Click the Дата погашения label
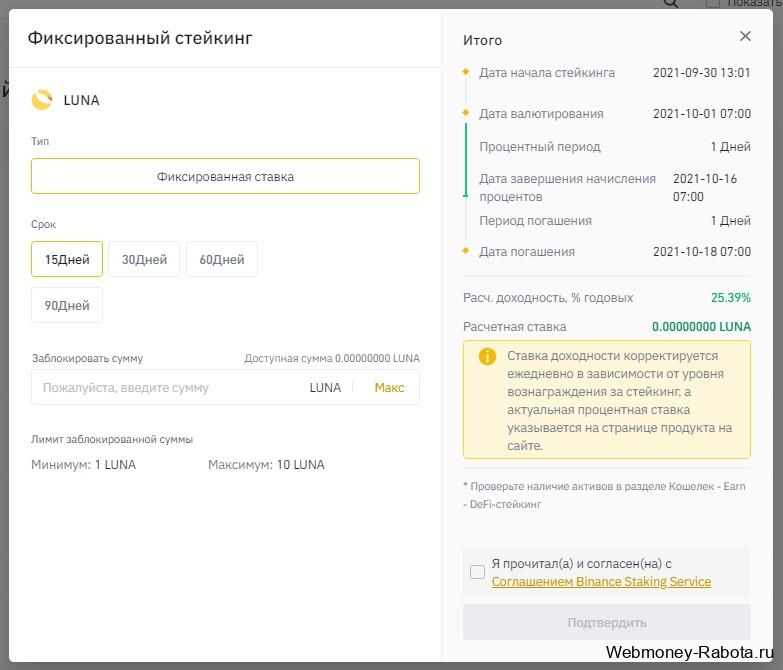The image size is (783, 670). 527,252
